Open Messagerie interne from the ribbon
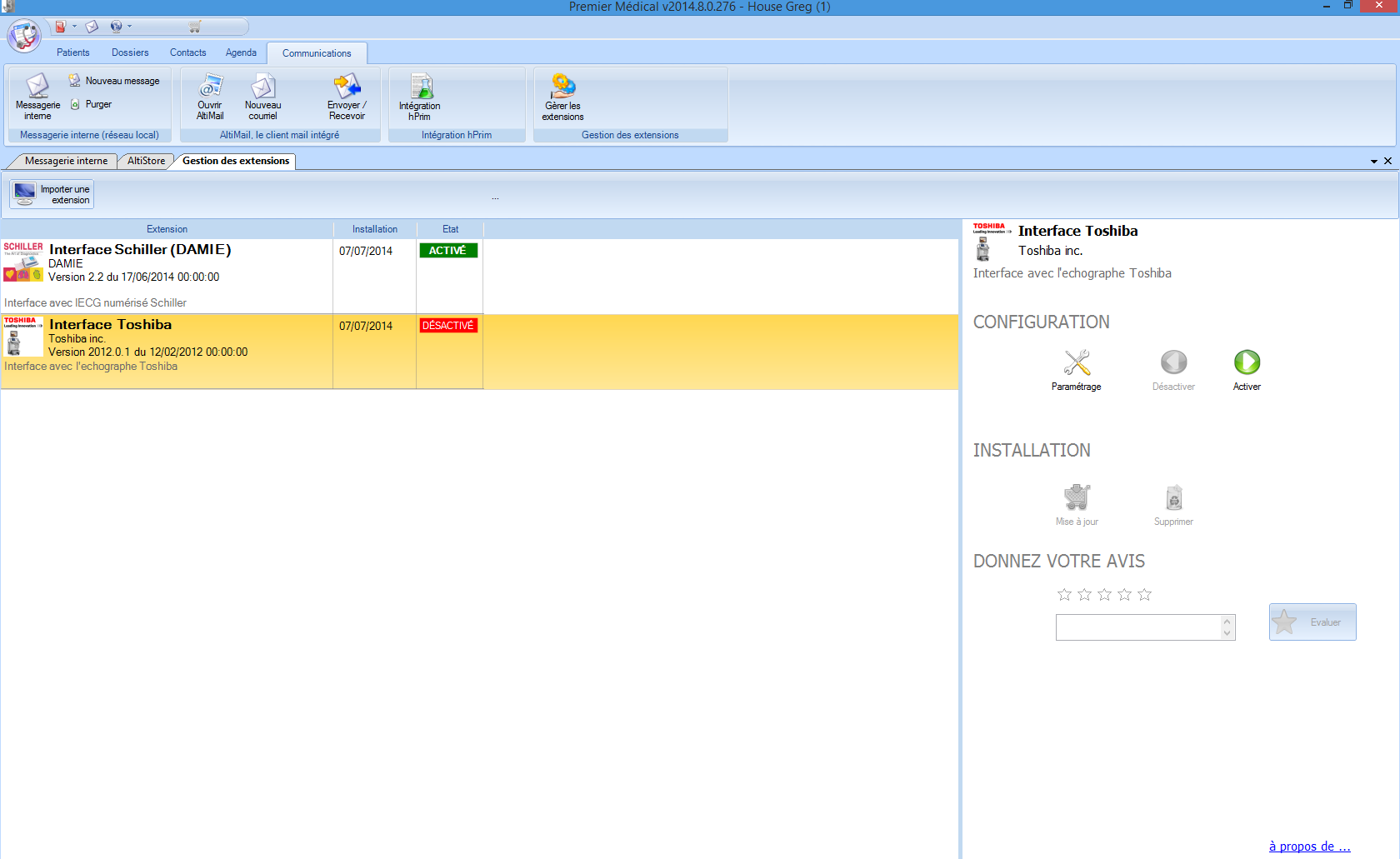 pyautogui.click(x=37, y=97)
